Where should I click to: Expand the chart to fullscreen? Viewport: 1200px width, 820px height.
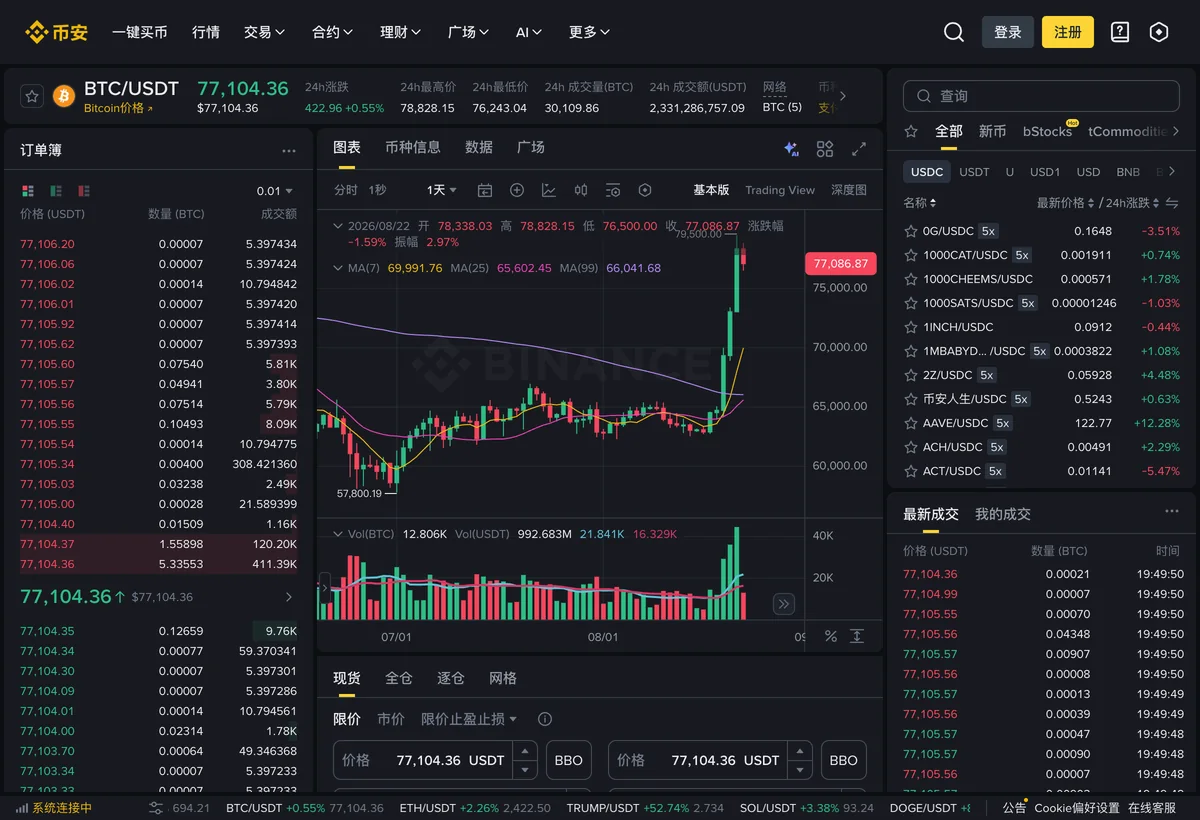click(859, 149)
